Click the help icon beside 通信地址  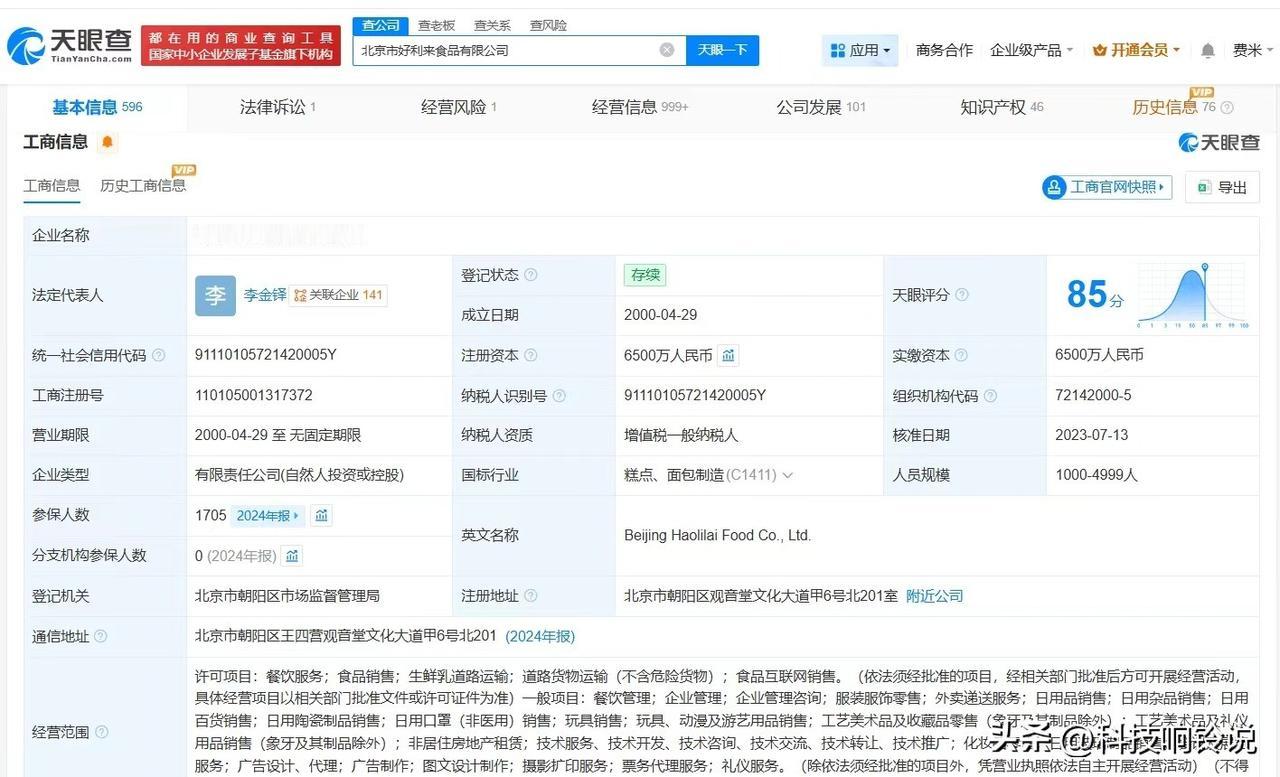coord(100,636)
